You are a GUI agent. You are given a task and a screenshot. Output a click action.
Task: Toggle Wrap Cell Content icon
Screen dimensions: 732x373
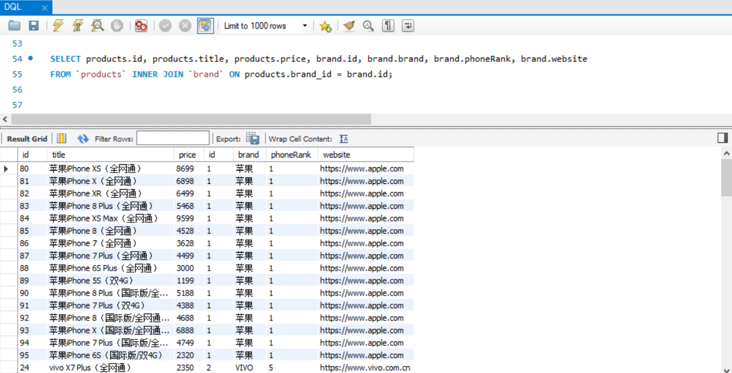[344, 139]
